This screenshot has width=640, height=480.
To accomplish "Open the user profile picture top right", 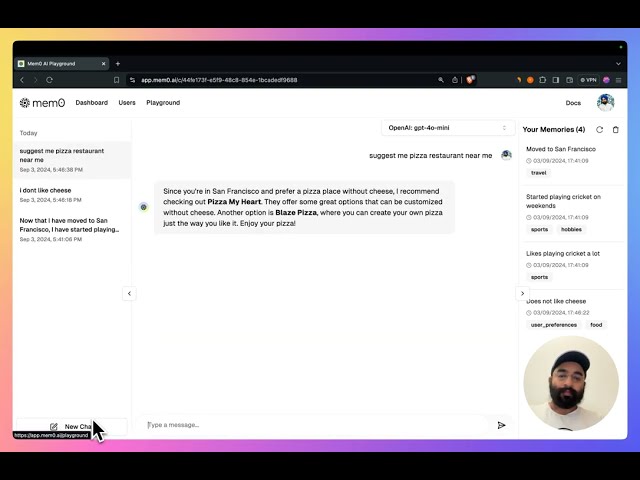I will (605, 102).
